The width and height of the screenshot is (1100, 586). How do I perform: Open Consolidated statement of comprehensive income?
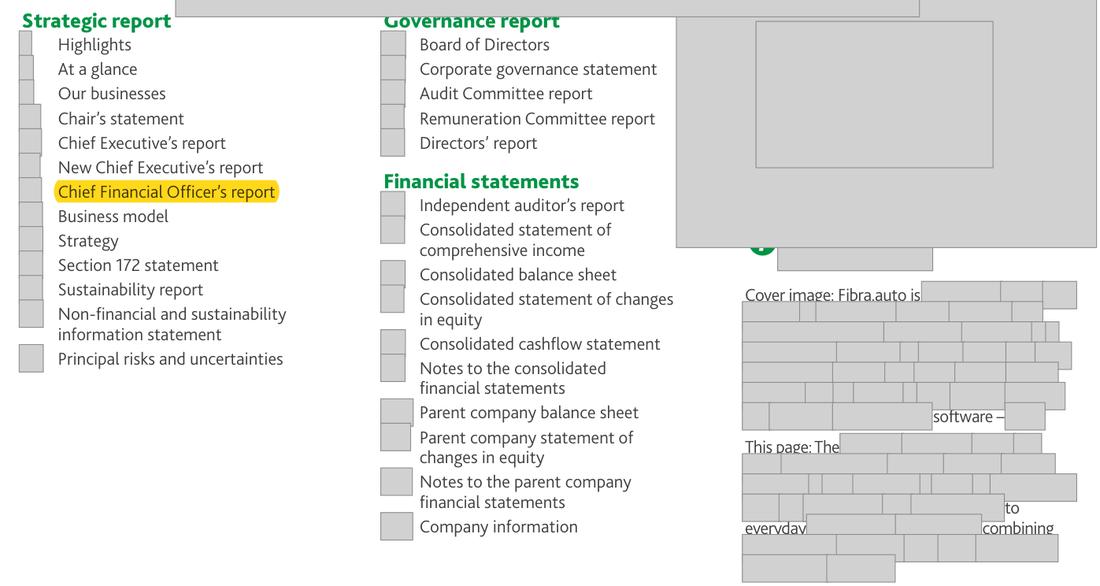point(516,240)
